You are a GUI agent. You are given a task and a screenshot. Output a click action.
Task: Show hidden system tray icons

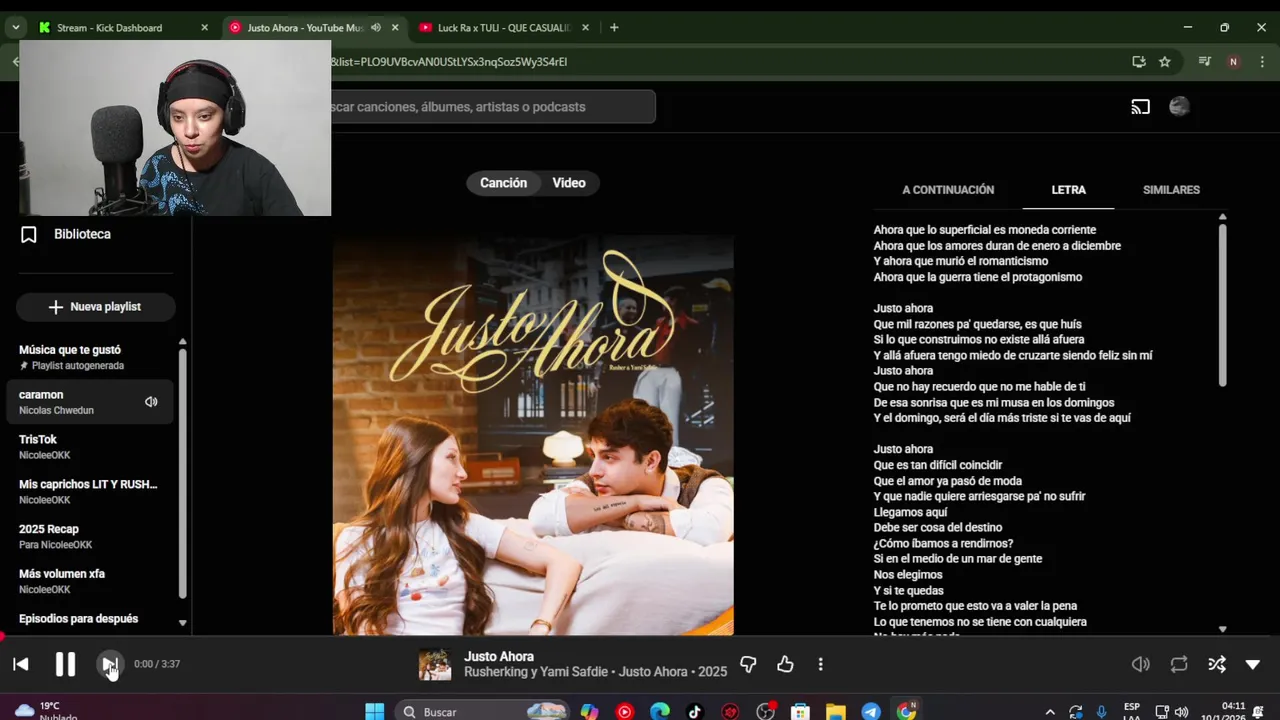point(1049,712)
